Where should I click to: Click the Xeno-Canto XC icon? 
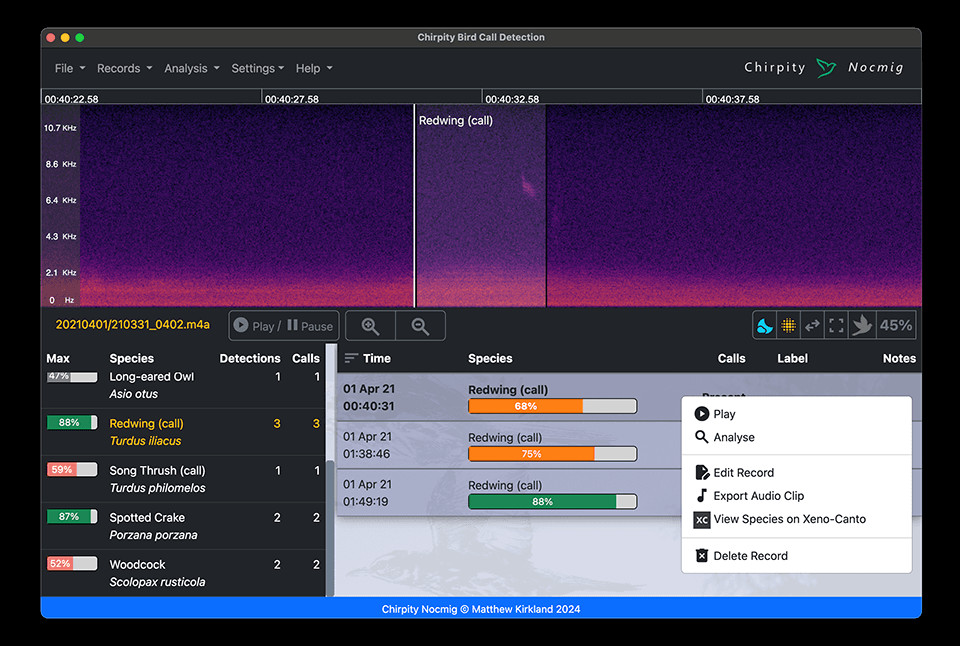702,520
